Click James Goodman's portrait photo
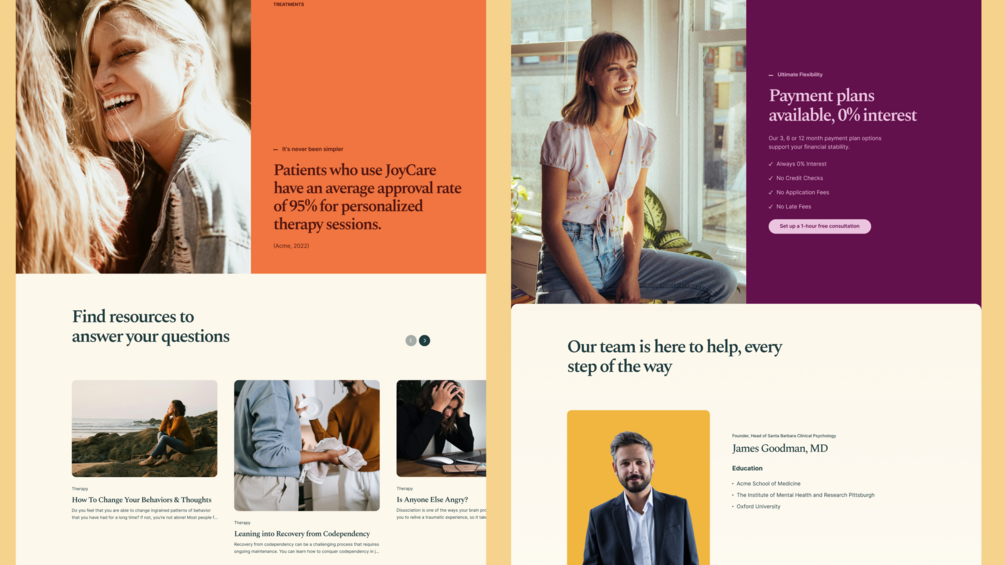1005x565 pixels. [x=638, y=487]
